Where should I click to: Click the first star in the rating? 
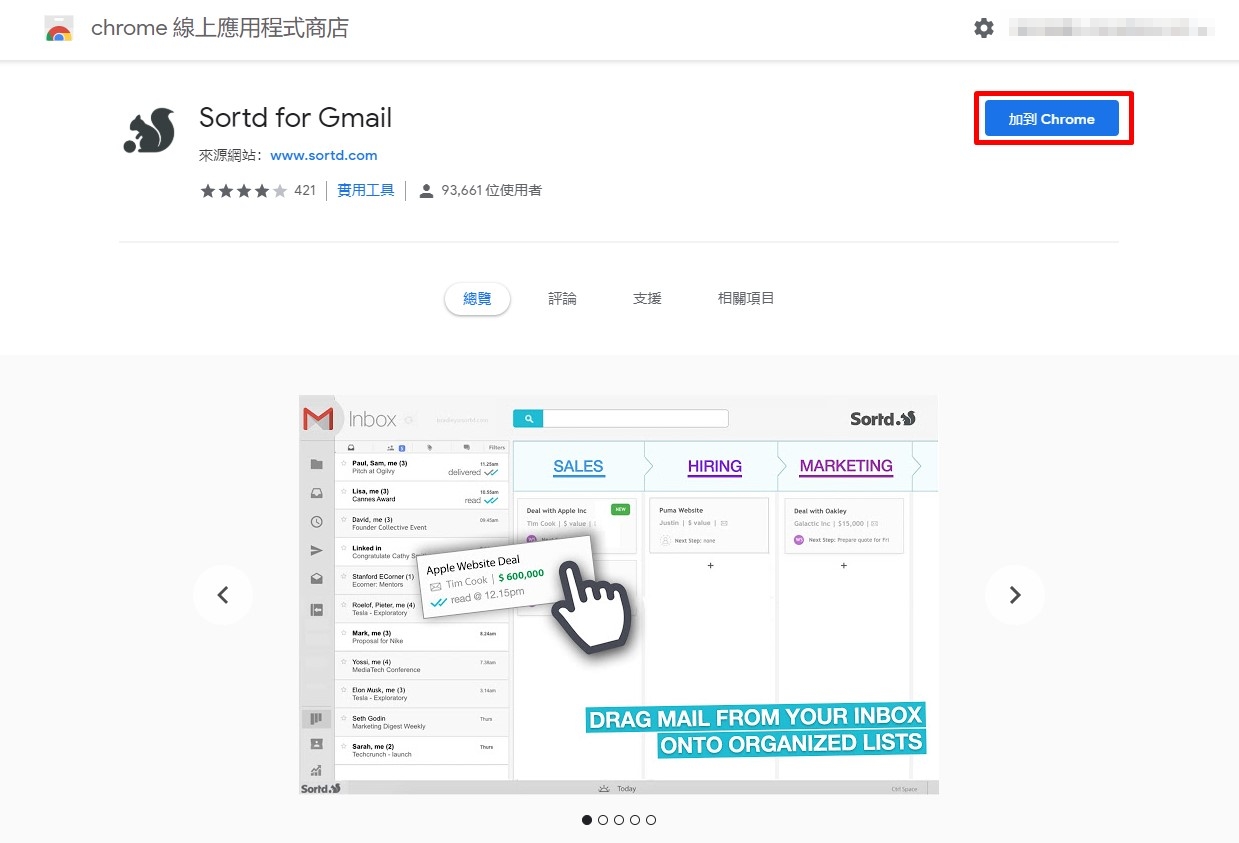click(207, 189)
